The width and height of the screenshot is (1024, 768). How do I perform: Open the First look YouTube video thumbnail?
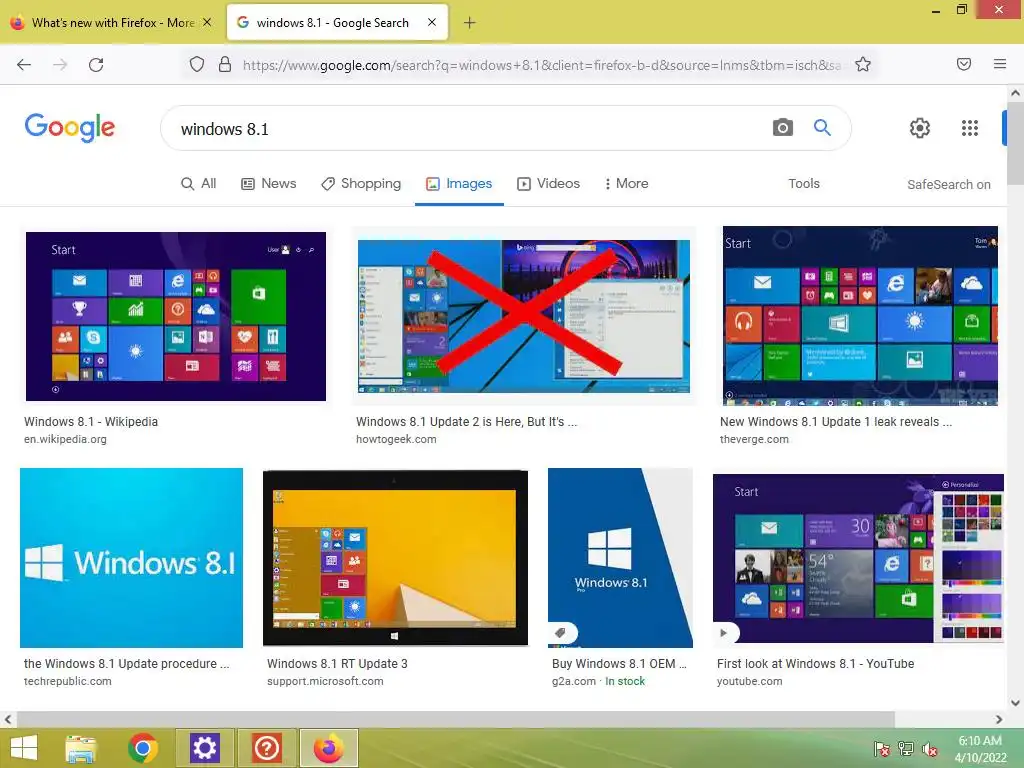(x=858, y=558)
